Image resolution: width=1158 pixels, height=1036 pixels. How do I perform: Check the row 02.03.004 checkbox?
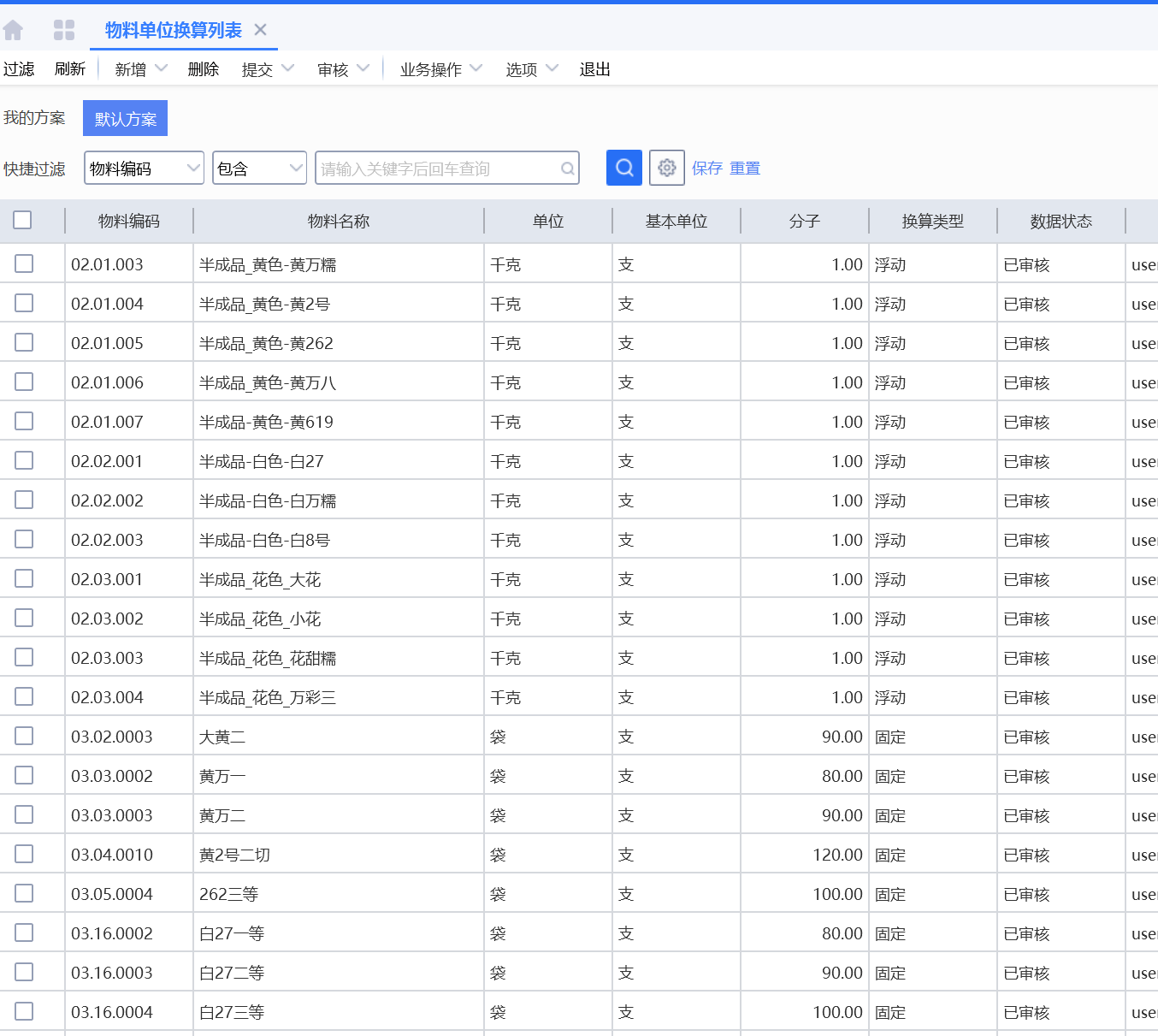pos(24,696)
